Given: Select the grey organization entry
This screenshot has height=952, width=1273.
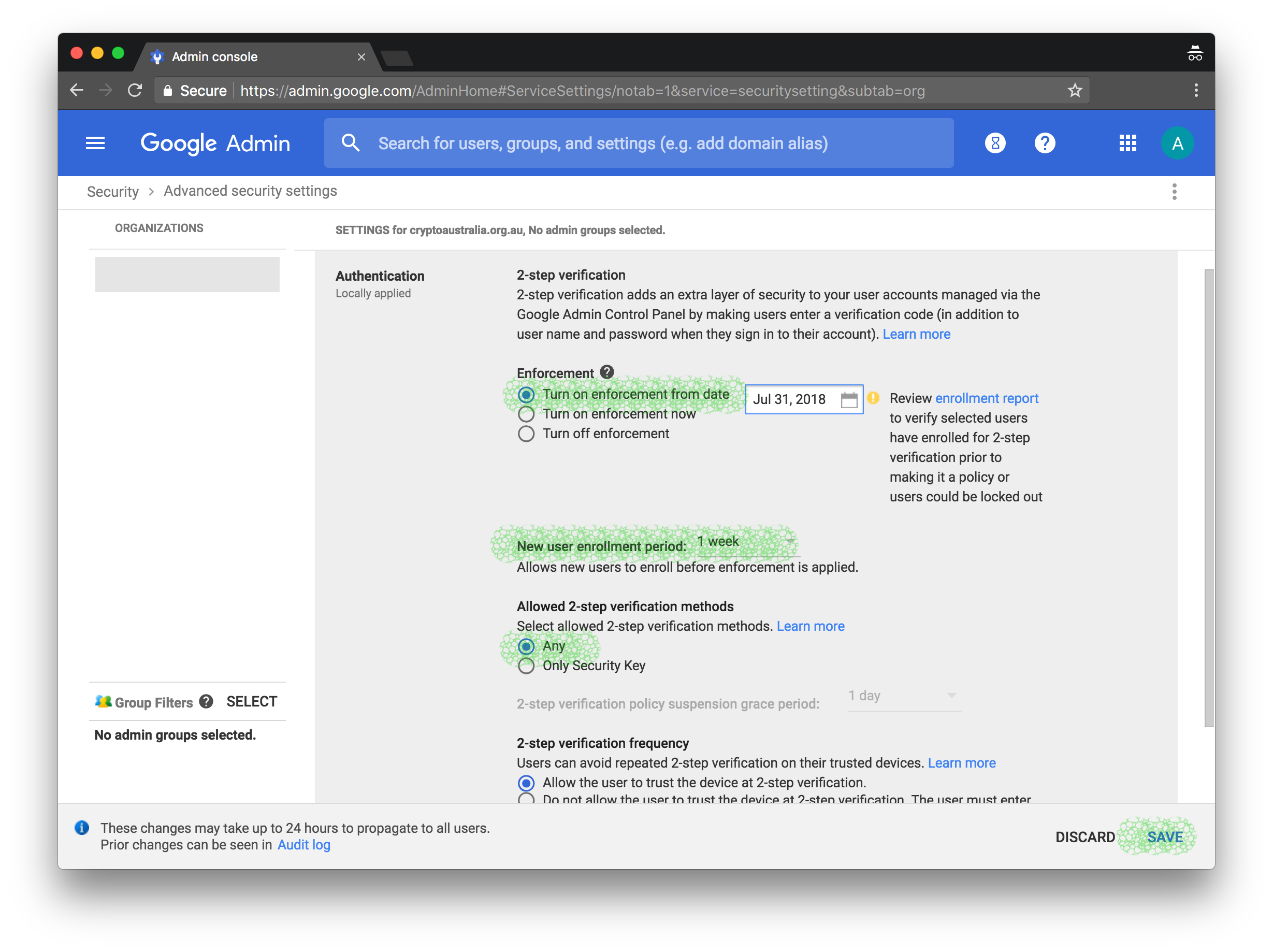Looking at the screenshot, I should point(187,275).
